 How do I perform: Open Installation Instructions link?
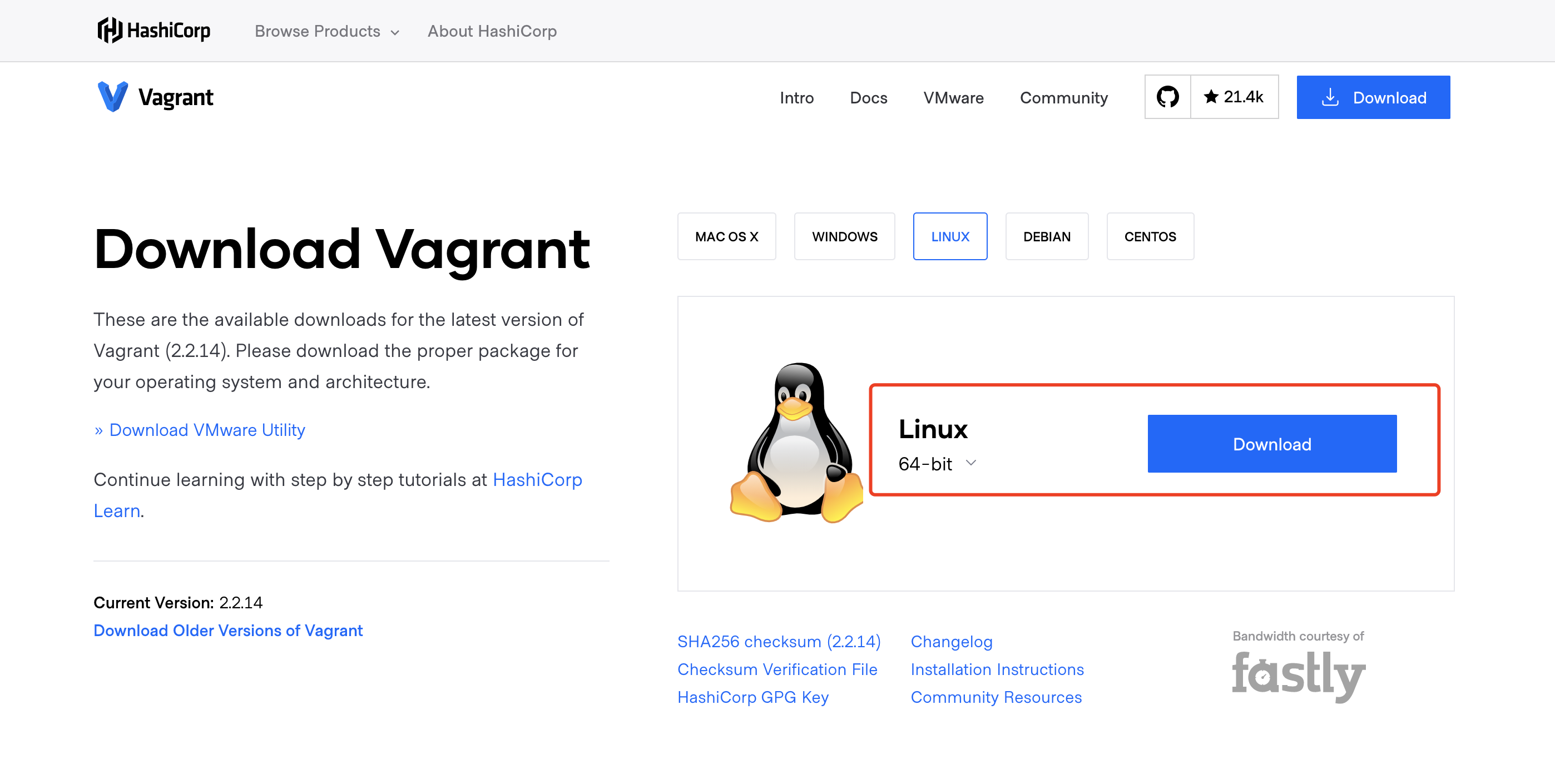[x=997, y=669]
